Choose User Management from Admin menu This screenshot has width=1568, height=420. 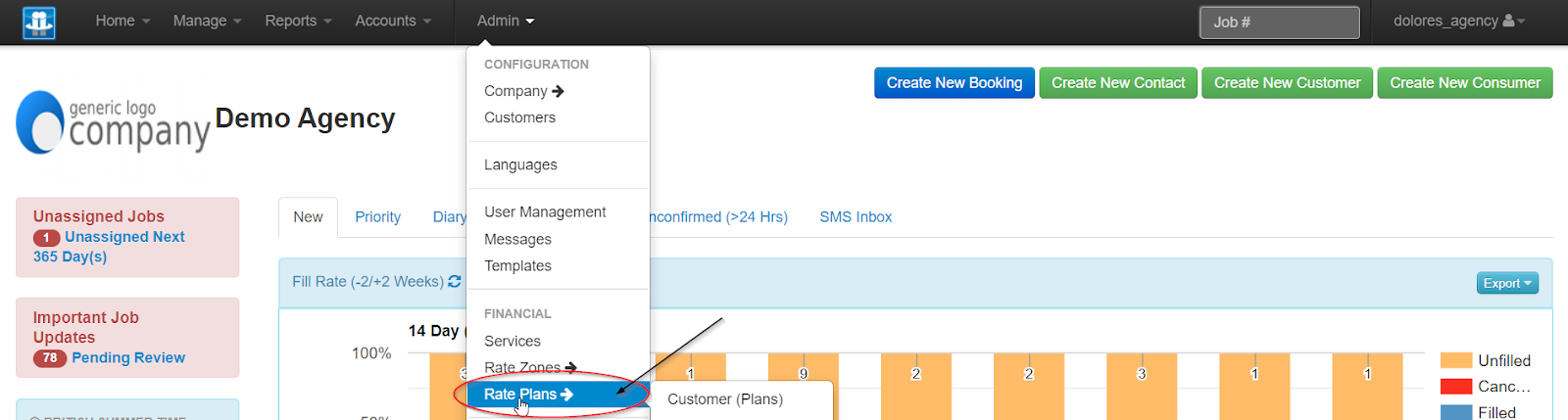point(545,212)
